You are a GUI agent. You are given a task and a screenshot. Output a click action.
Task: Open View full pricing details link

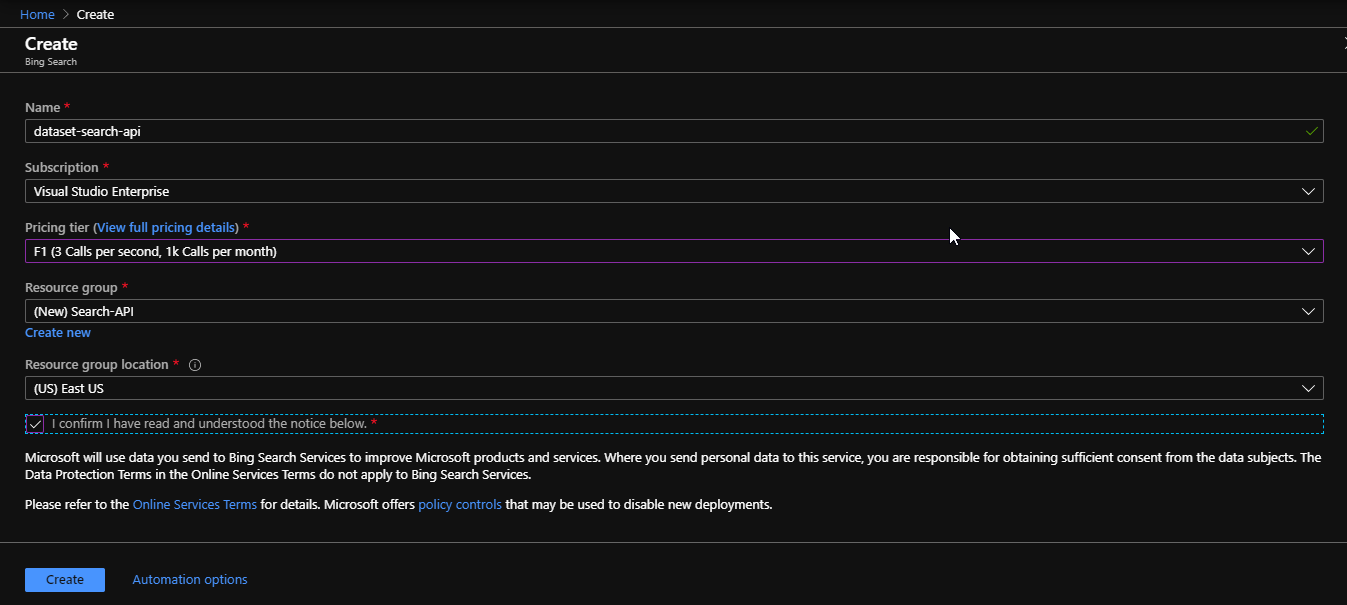coord(167,228)
